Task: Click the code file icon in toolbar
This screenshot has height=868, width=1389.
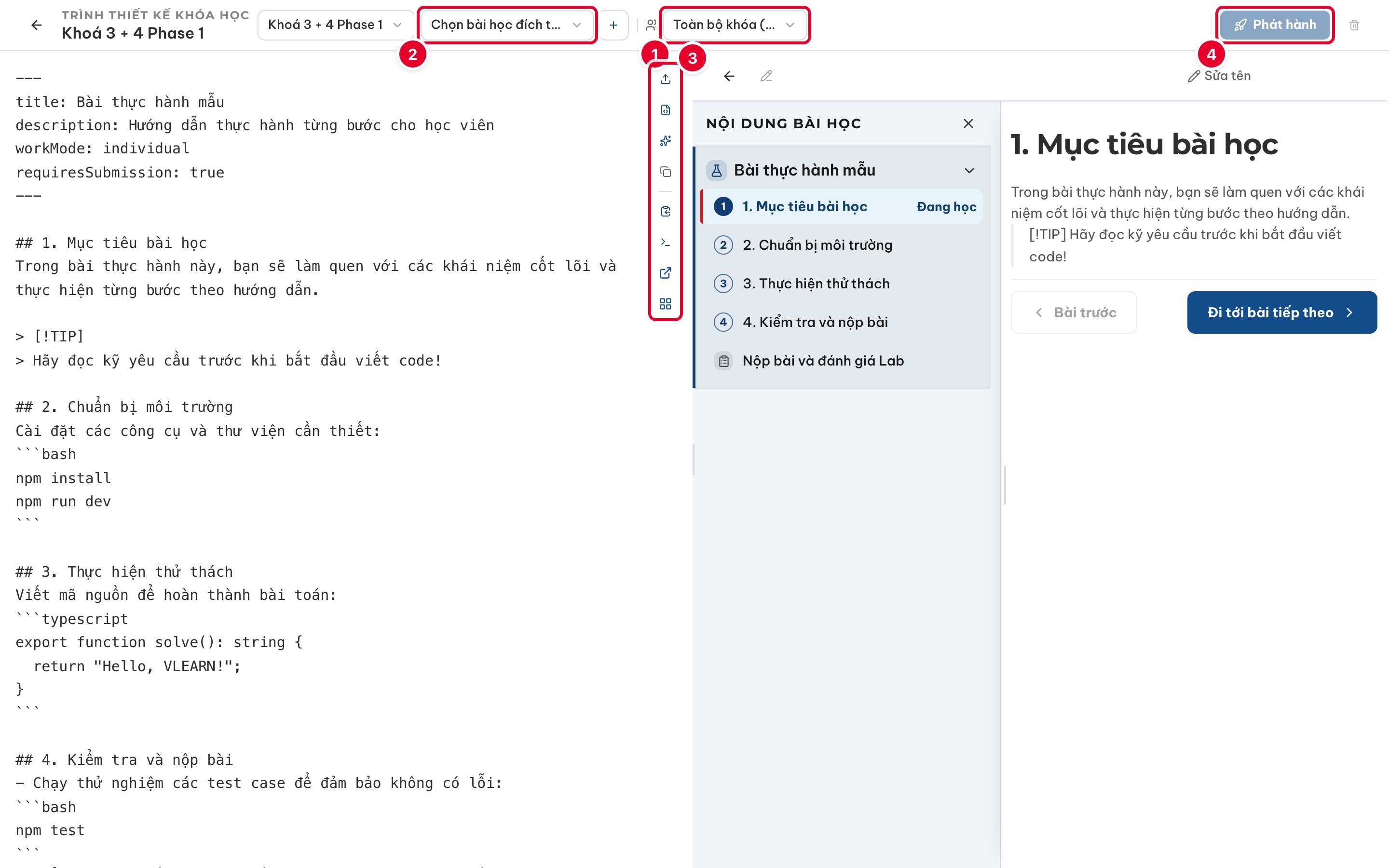Action: pyautogui.click(x=665, y=110)
